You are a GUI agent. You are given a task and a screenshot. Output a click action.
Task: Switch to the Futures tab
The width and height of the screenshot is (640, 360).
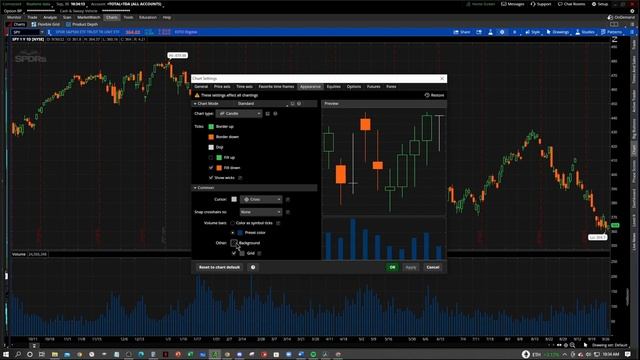pos(373,87)
